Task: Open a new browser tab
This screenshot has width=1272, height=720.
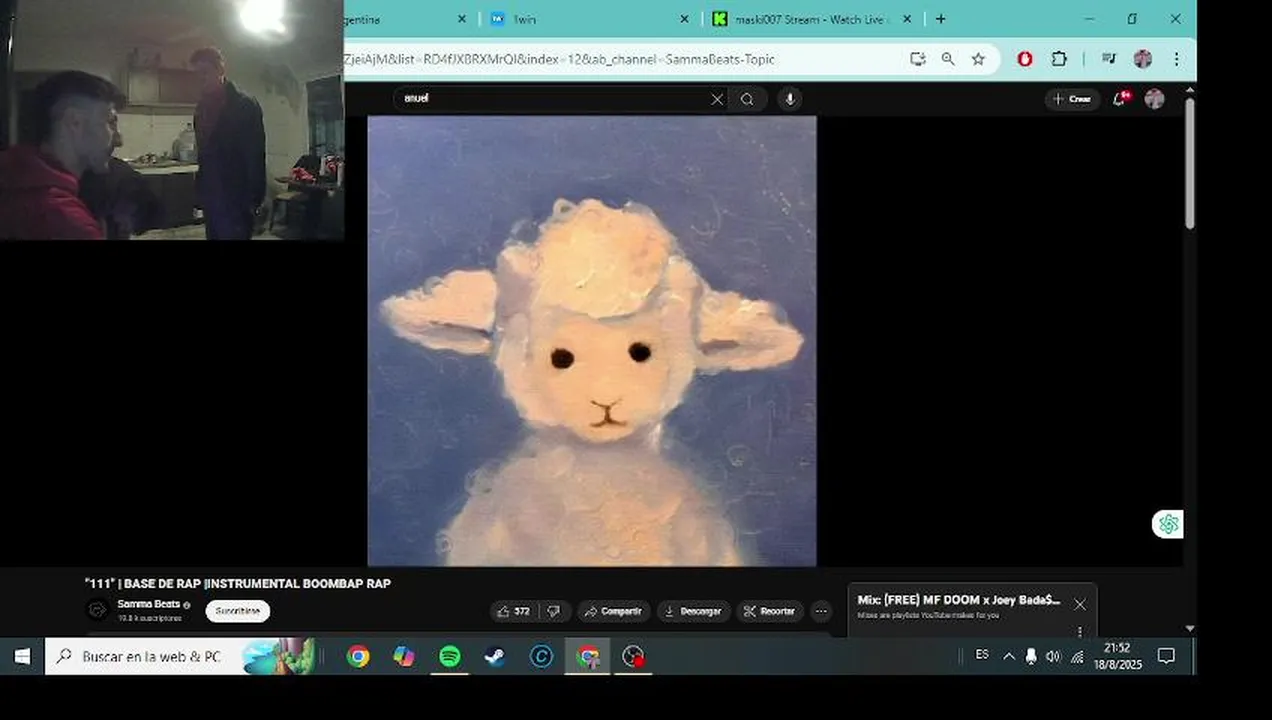Action: click(x=940, y=19)
